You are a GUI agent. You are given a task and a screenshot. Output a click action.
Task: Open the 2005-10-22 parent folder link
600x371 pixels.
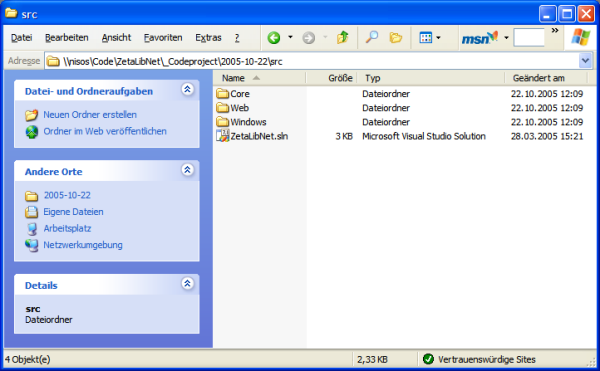[67, 195]
